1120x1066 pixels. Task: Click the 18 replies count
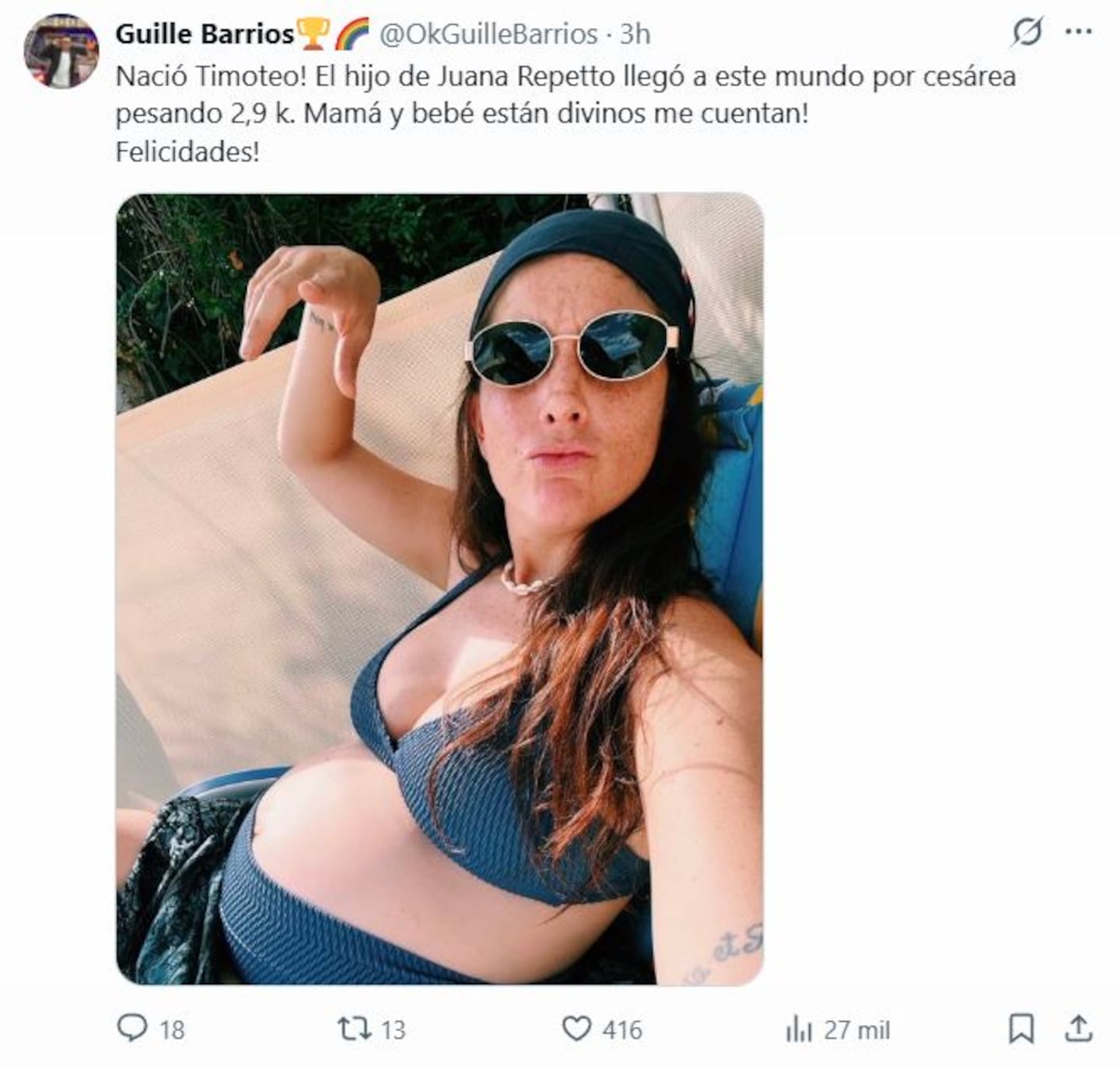pos(172,1029)
